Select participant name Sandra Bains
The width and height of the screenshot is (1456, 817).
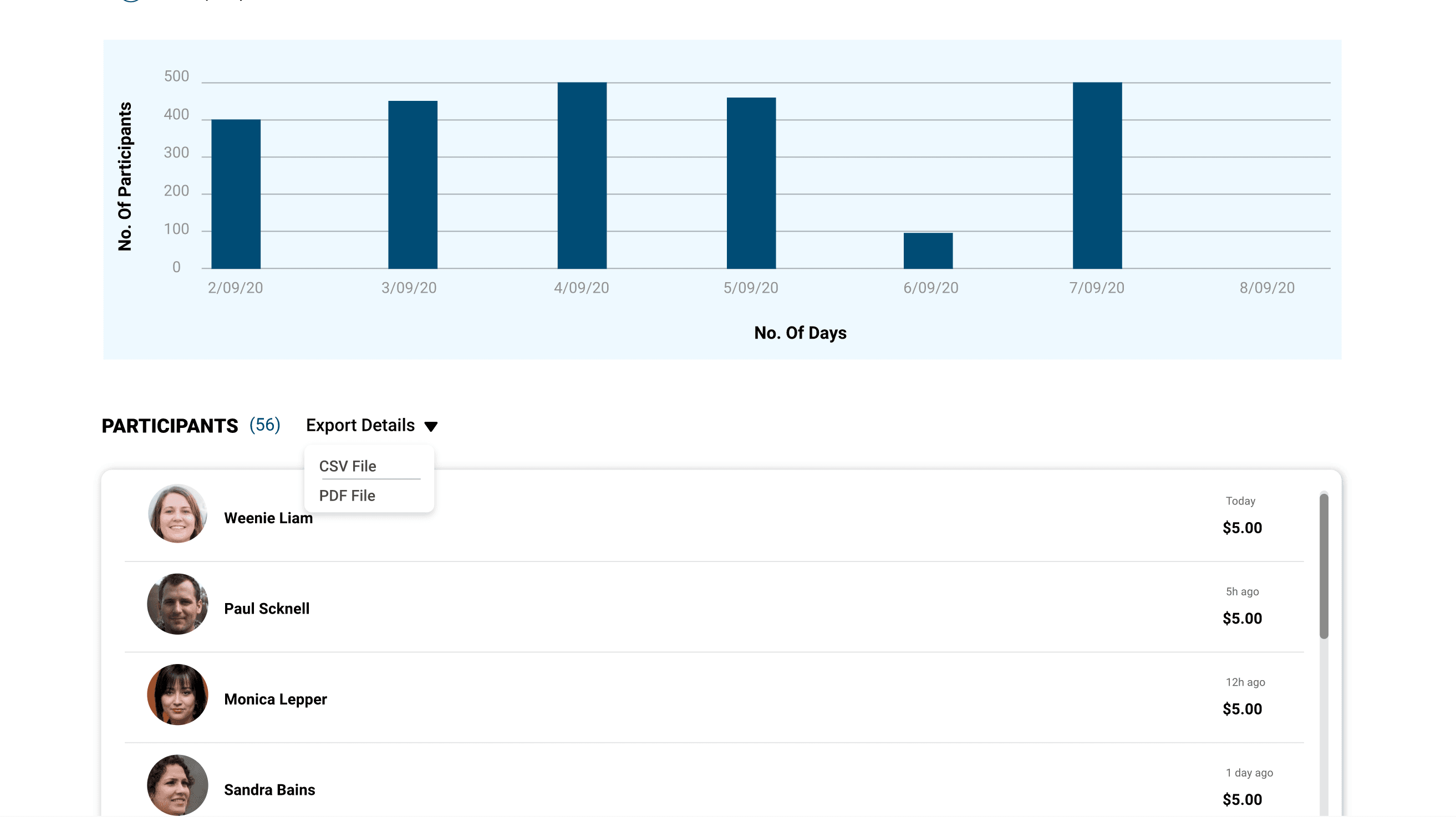[269, 790]
